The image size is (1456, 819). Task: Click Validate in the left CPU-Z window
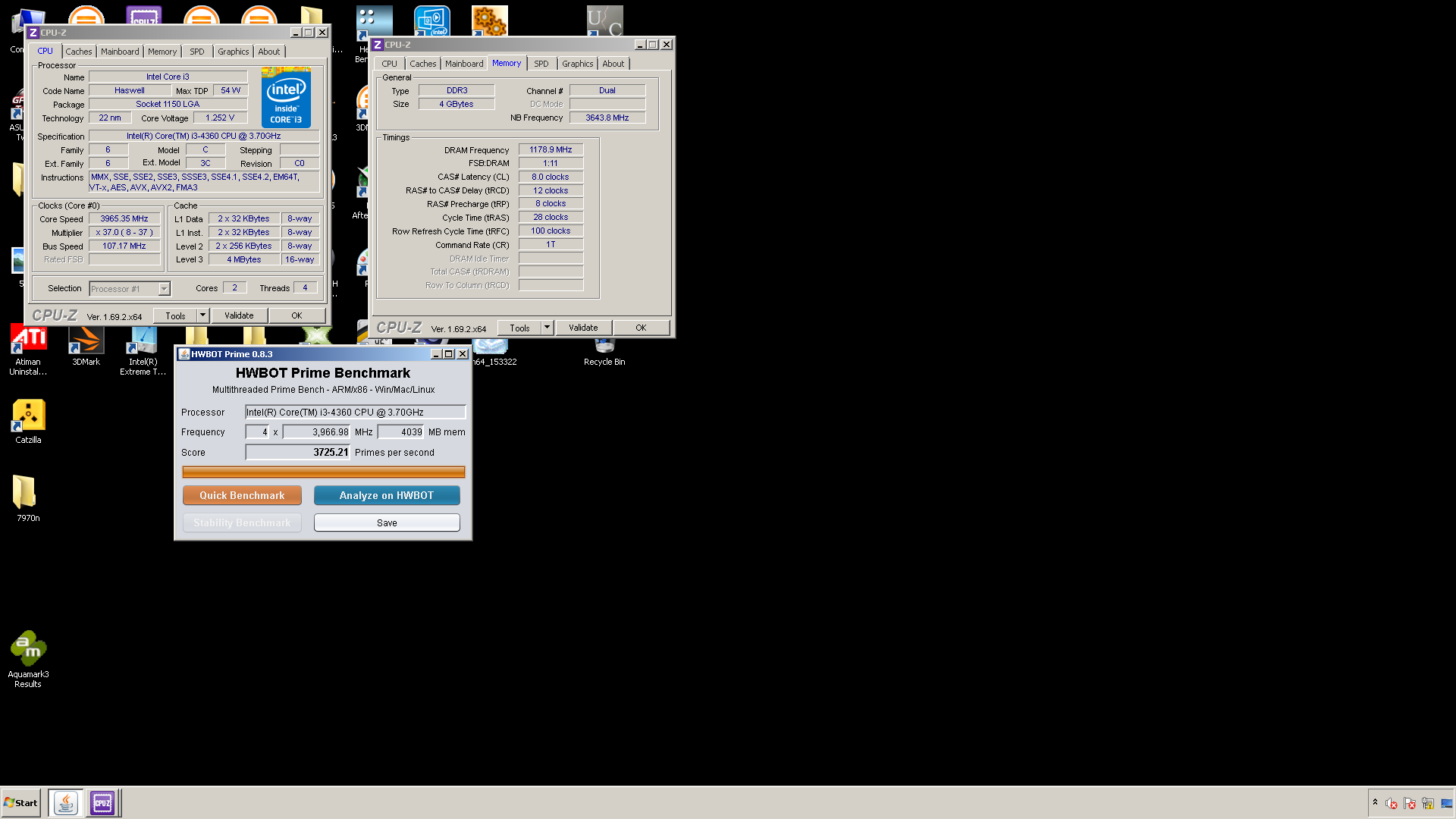[x=239, y=315]
